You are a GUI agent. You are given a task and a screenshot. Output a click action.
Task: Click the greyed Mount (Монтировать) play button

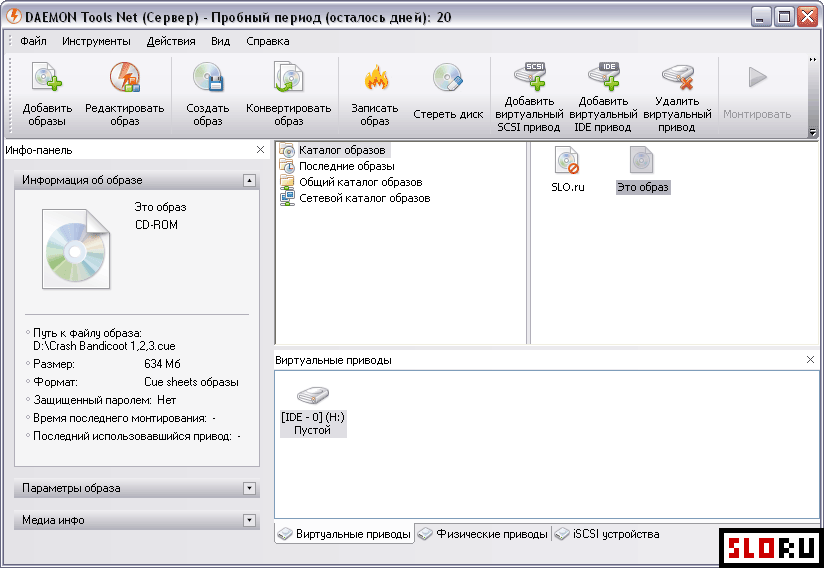(757, 77)
